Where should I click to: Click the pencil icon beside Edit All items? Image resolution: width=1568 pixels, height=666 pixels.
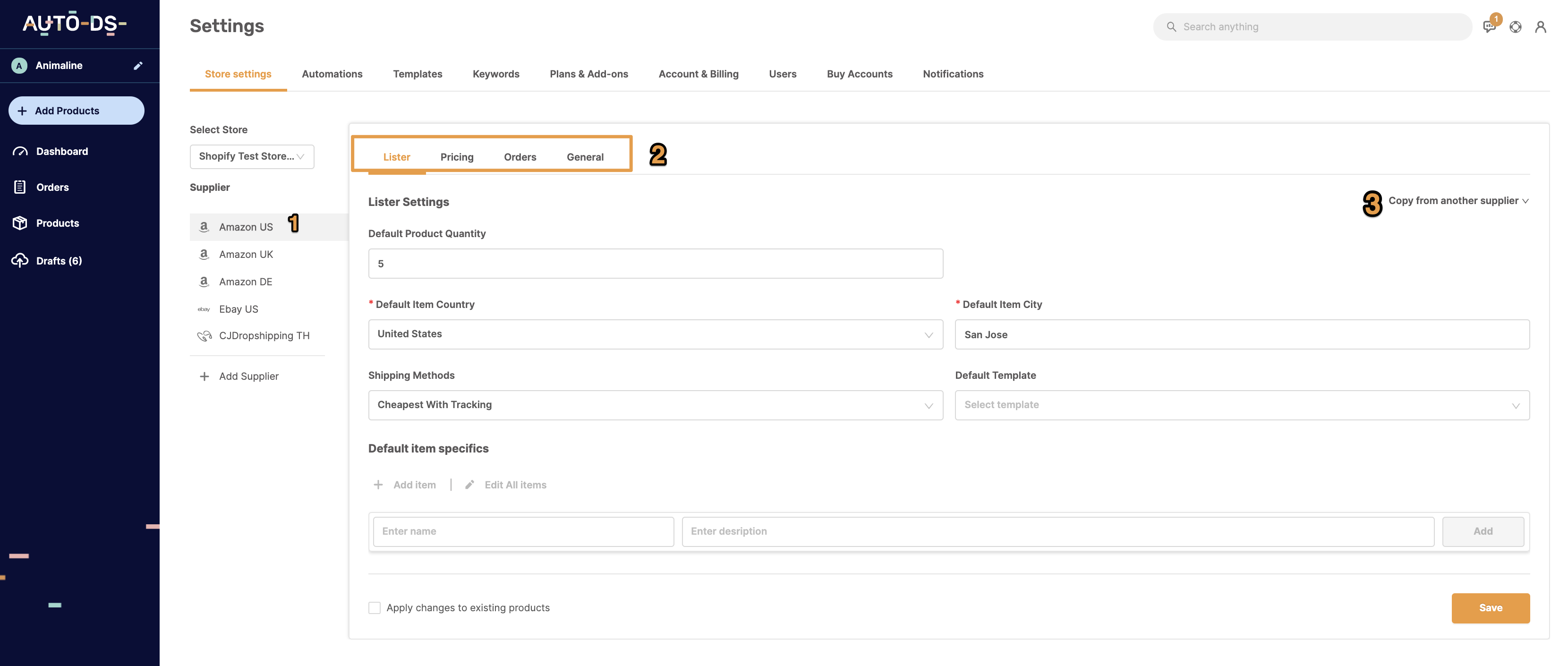point(469,485)
